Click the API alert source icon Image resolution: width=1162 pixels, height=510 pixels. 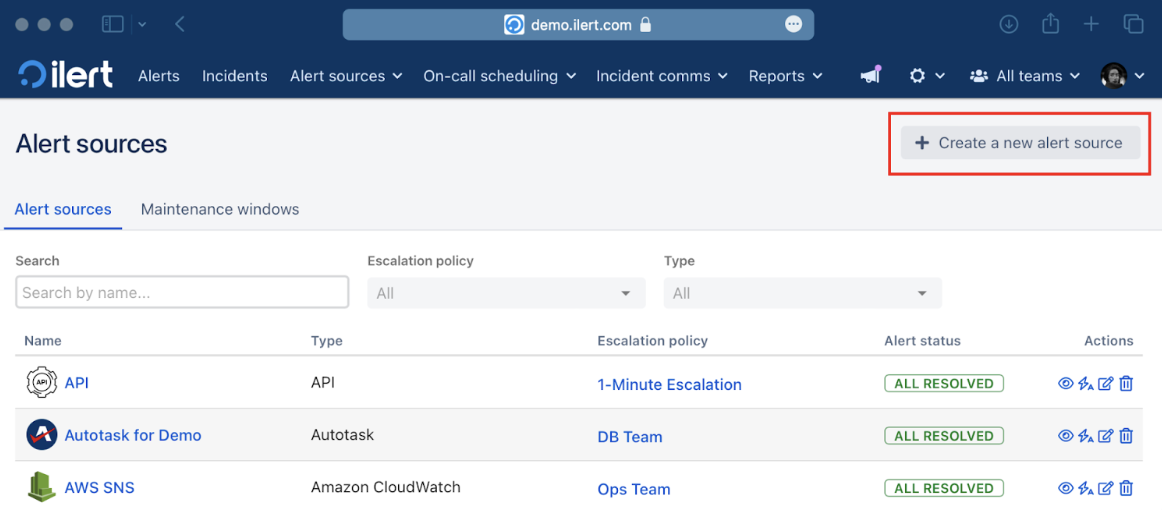tap(42, 382)
